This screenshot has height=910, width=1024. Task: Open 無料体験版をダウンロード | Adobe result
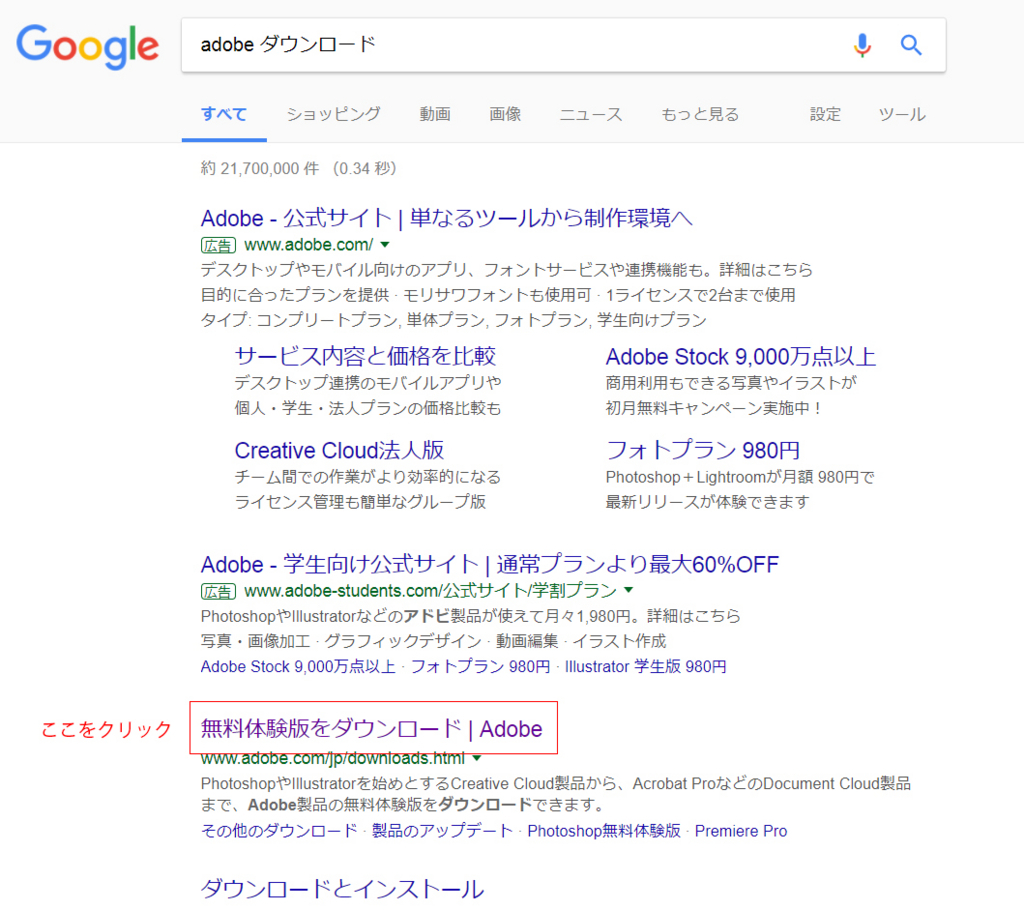(x=372, y=728)
